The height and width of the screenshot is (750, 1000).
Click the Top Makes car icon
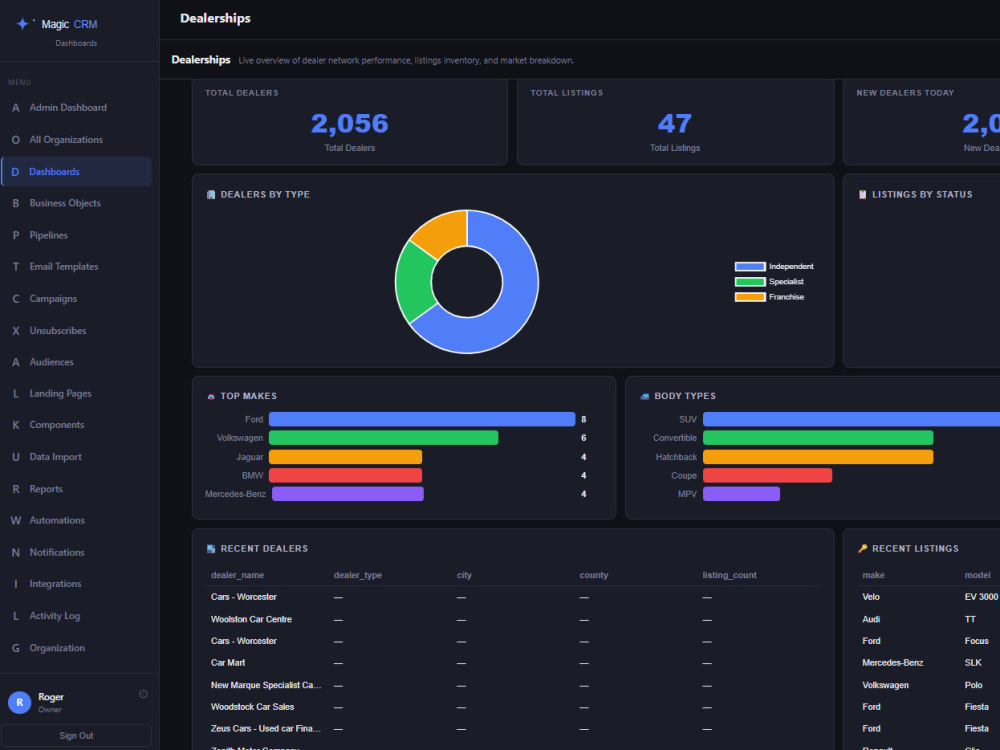[x=211, y=396]
